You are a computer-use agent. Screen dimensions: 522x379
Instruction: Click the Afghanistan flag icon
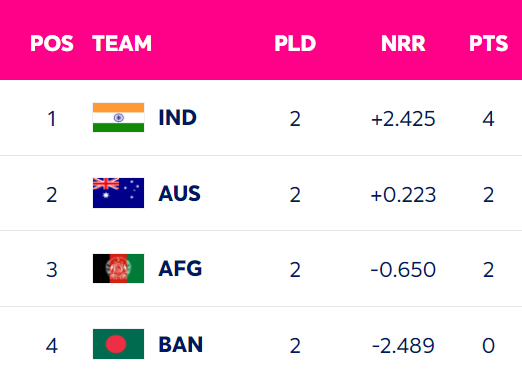(x=118, y=269)
